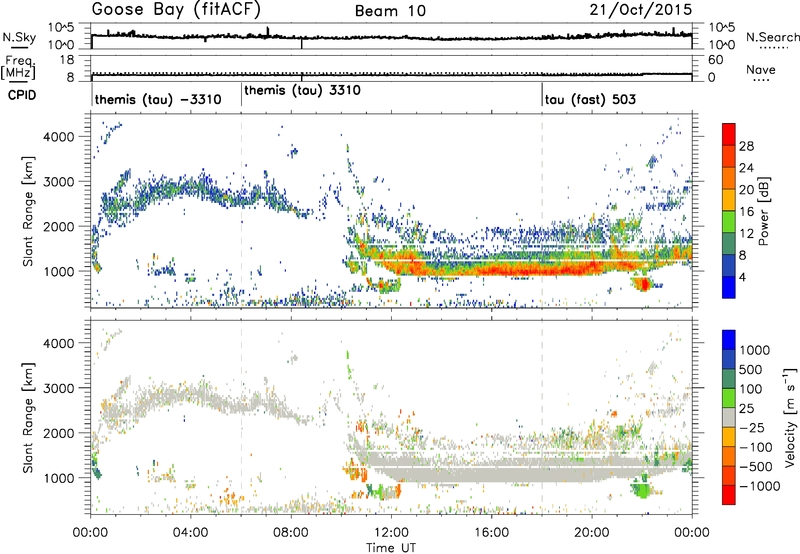Click the "12" tick on Power scale
The width and height of the screenshot is (800, 554).
(x=746, y=234)
